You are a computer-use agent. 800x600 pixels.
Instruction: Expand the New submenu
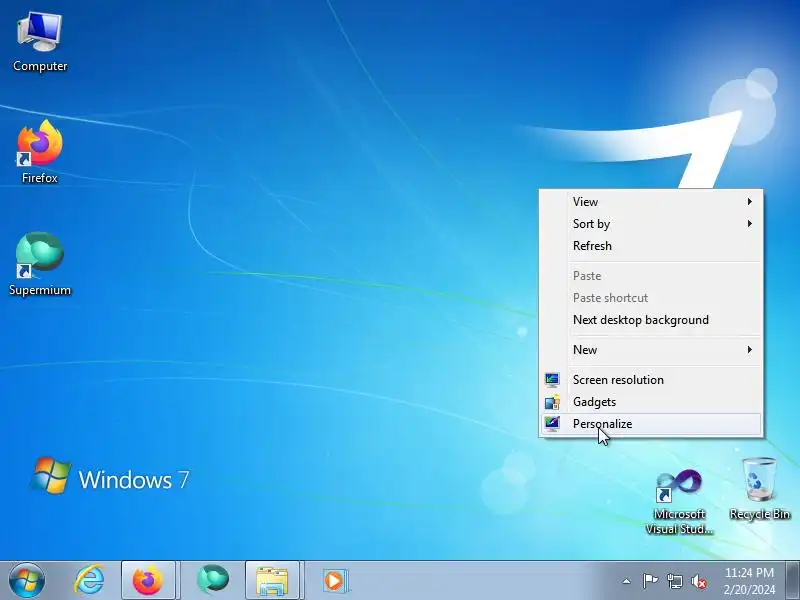point(651,349)
